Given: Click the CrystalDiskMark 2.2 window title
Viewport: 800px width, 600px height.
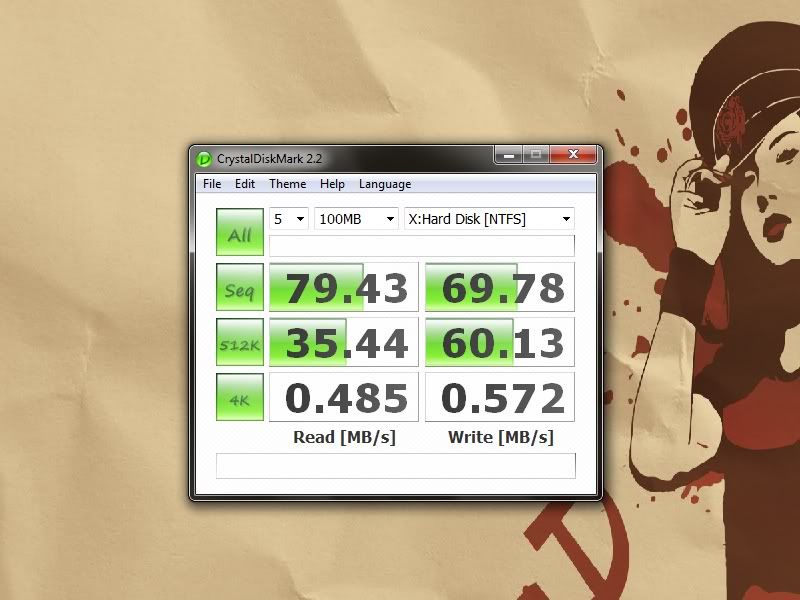Looking at the screenshot, I should pyautogui.click(x=269, y=159).
